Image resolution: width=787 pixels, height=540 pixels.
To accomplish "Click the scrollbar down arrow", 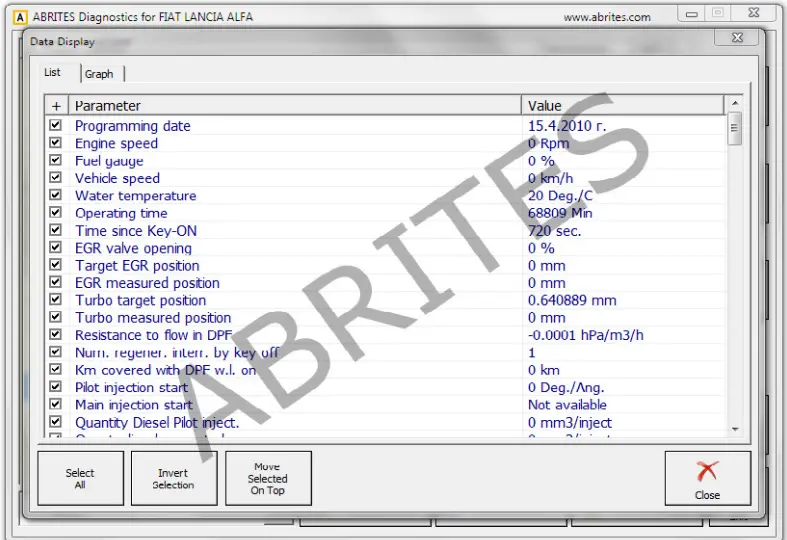I will click(735, 429).
